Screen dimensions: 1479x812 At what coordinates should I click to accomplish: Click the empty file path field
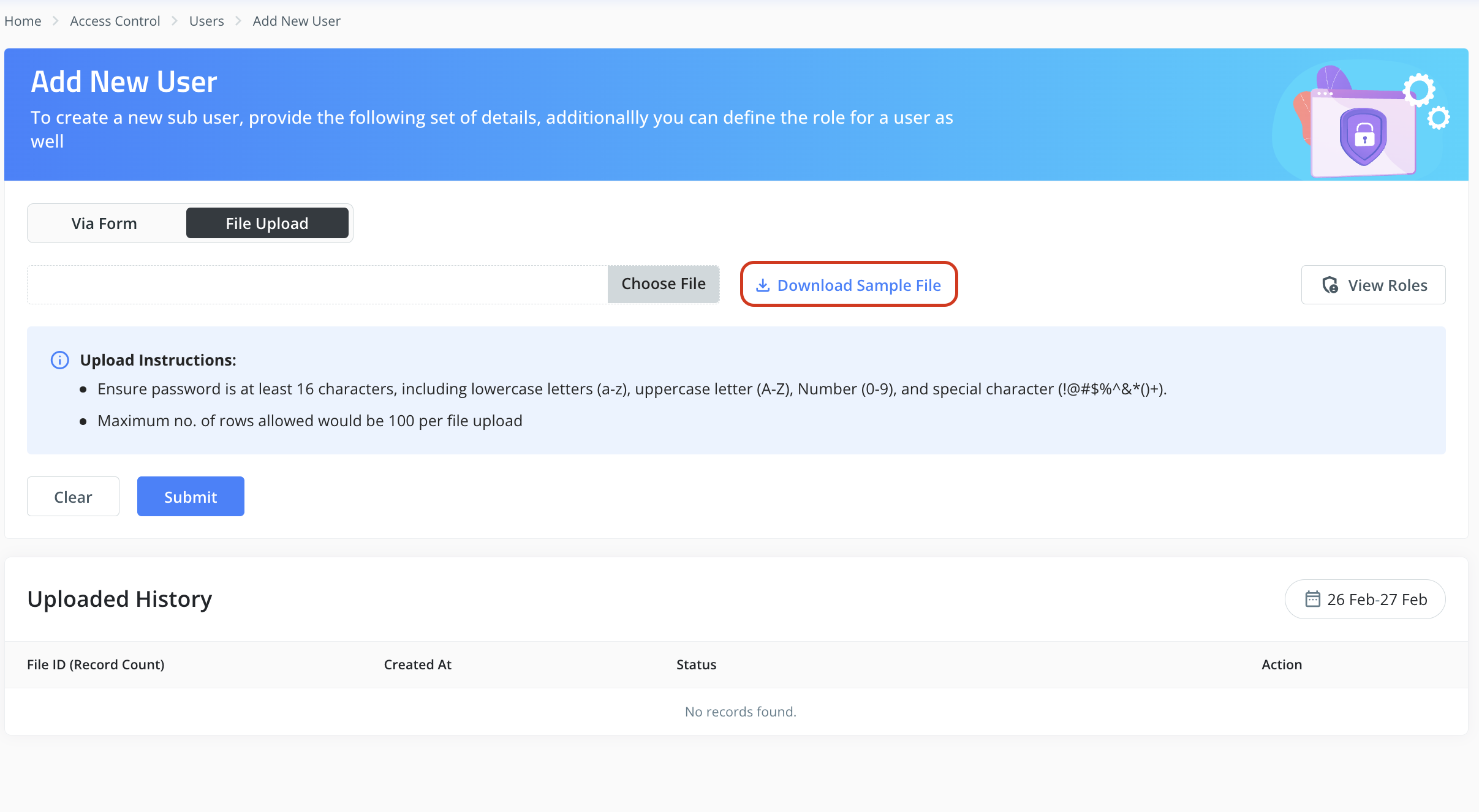317,285
